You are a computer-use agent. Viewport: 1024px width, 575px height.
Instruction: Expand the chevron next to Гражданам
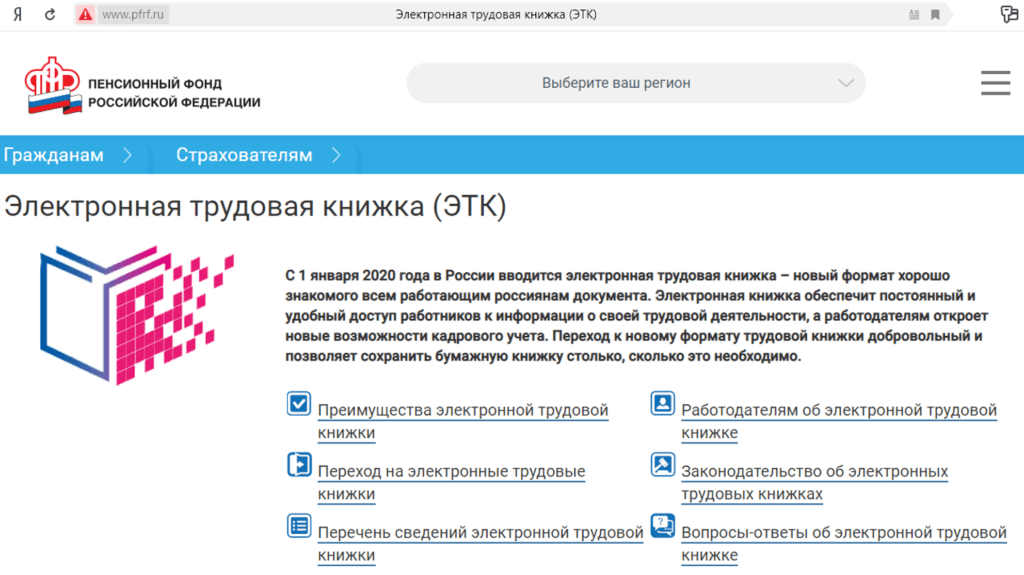[127, 155]
